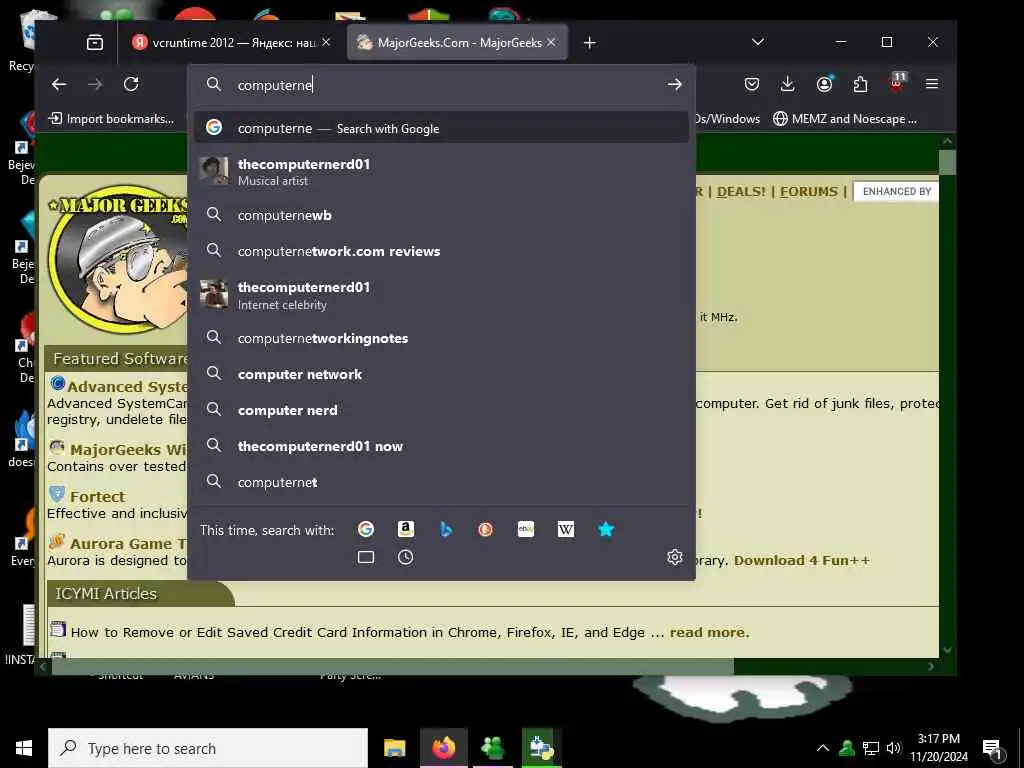
Task: Click the forward navigation arrow
Action: click(x=95, y=84)
